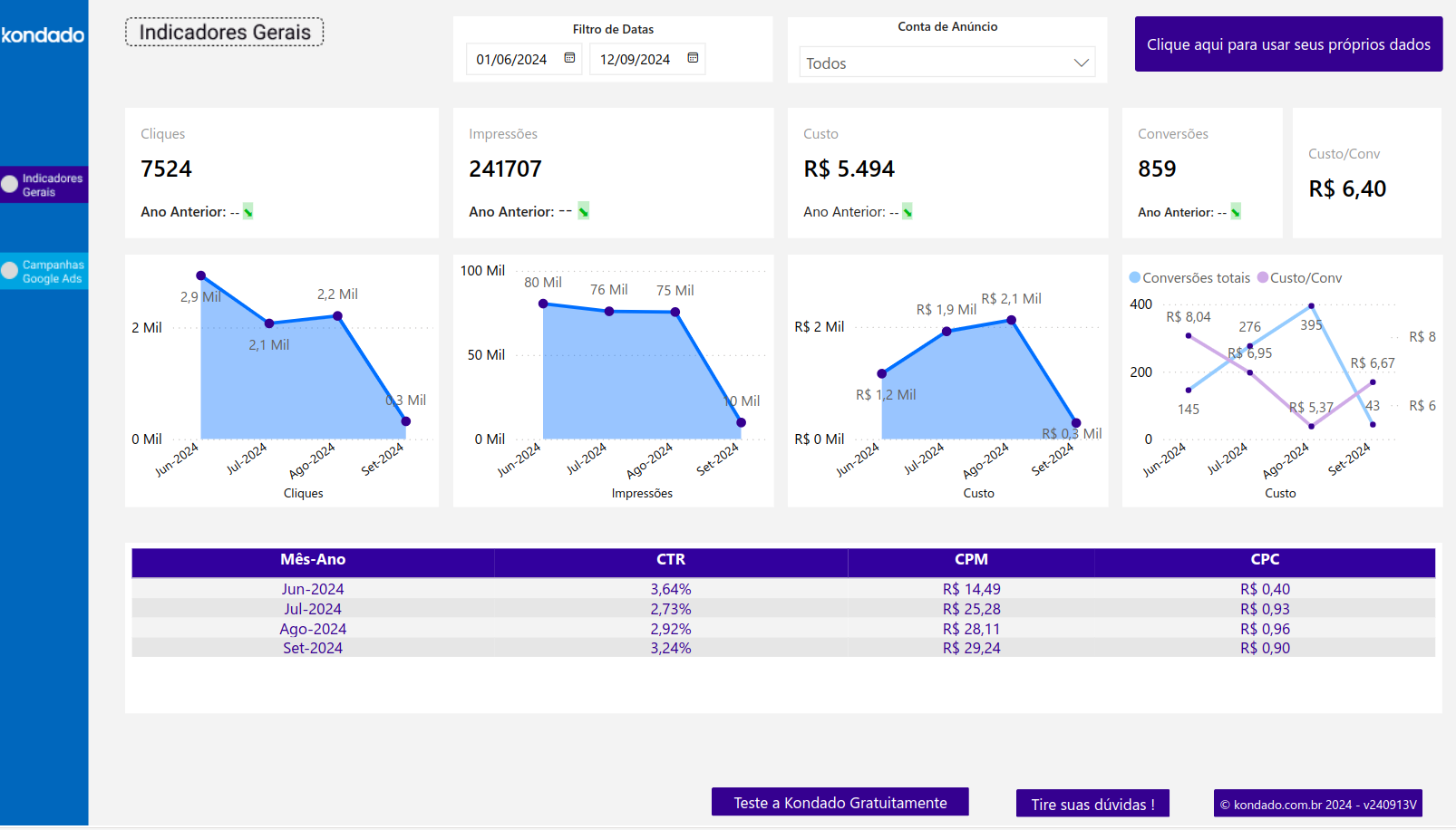This screenshot has height=830, width=1456.
Task: Click the kondado logo in the sidebar
Action: coord(42,34)
